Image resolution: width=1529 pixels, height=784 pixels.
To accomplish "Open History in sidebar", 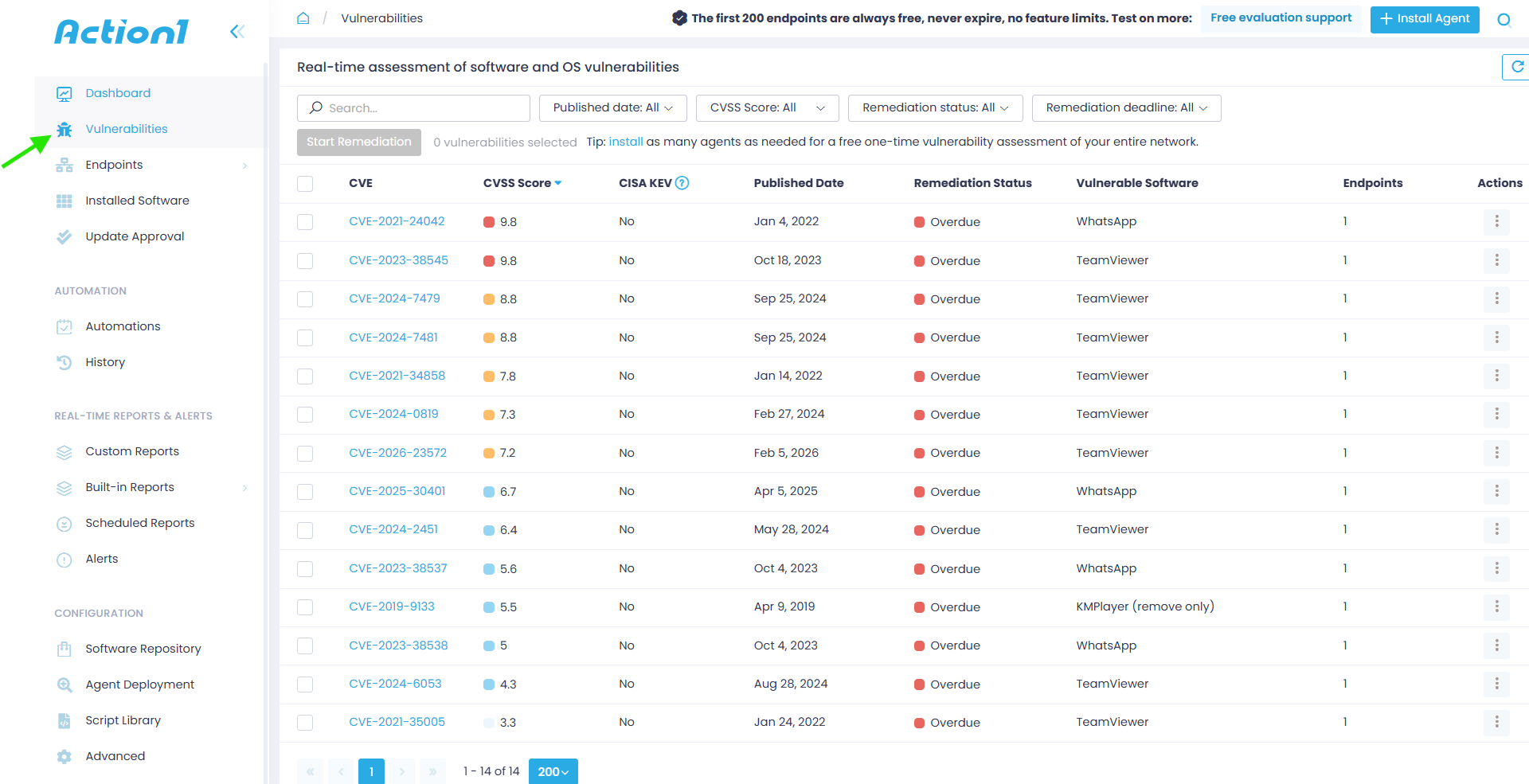I will click(105, 362).
